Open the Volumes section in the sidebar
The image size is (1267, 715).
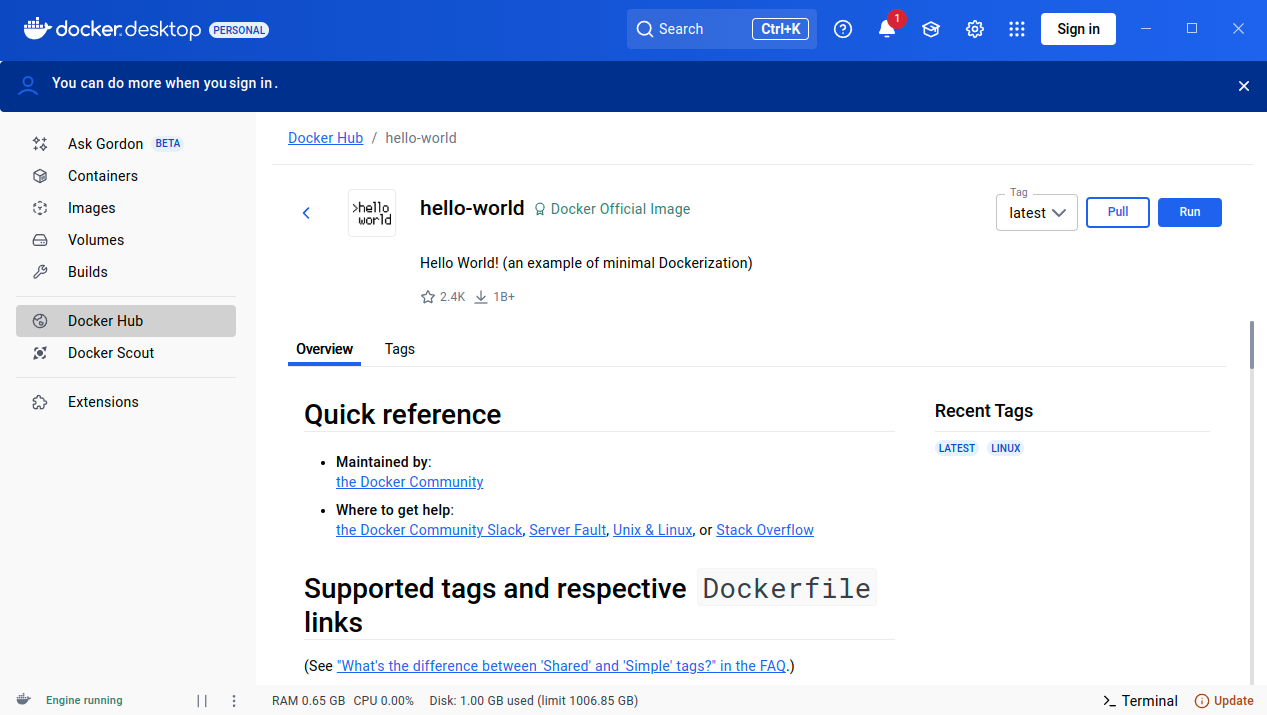coord(96,240)
